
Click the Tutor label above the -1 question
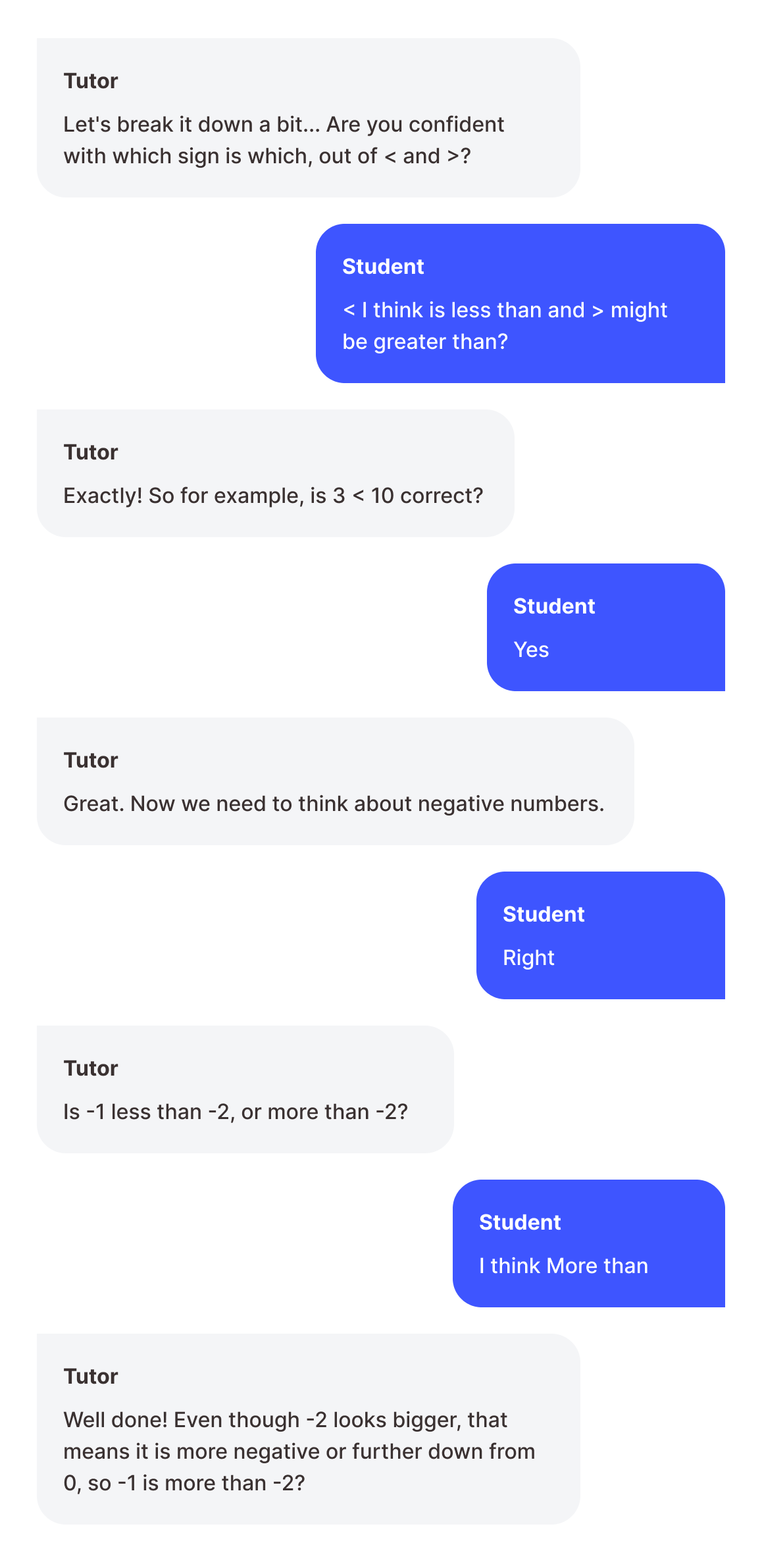(91, 1068)
